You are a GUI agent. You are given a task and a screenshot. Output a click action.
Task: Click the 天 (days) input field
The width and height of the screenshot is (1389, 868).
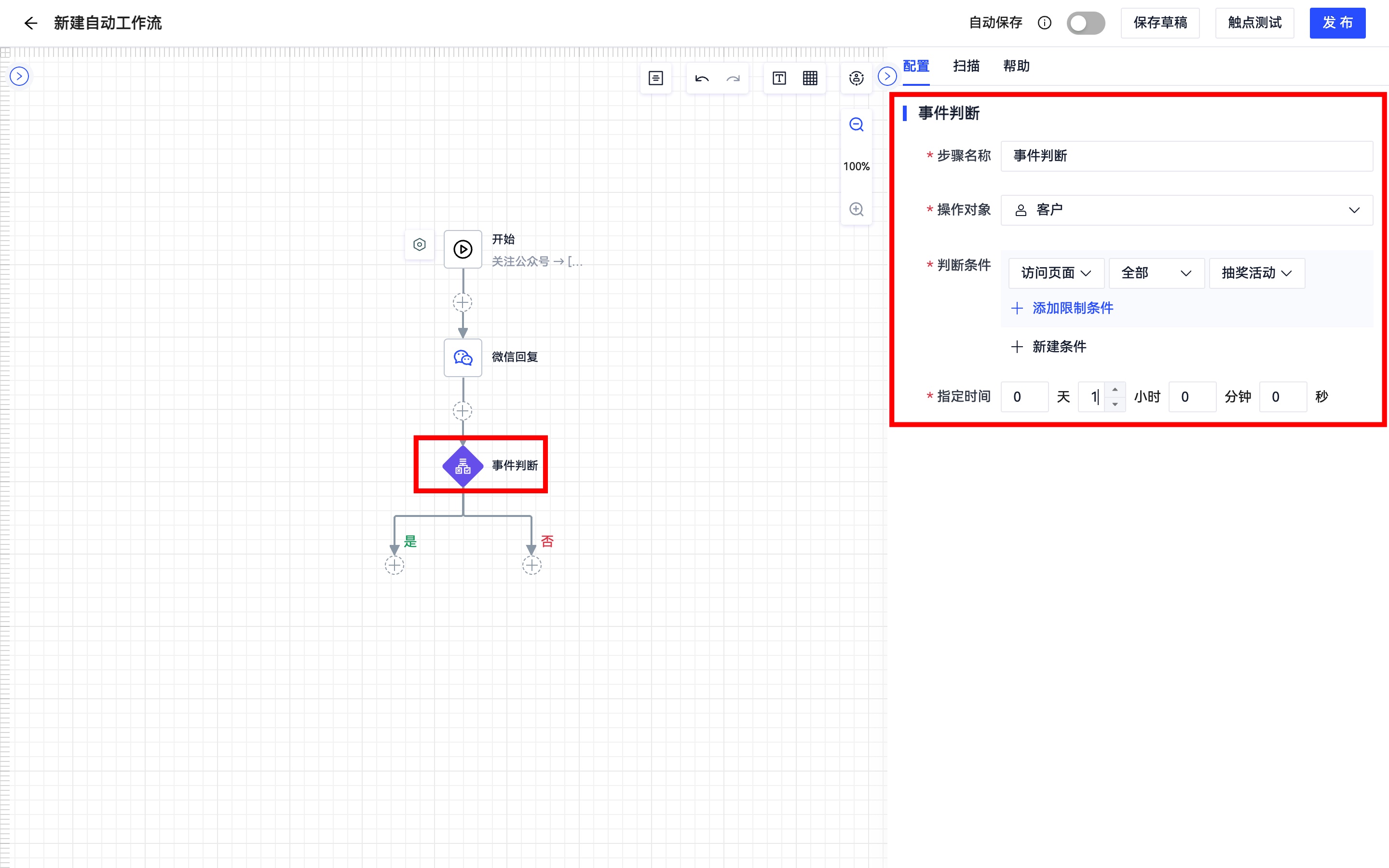point(1024,397)
